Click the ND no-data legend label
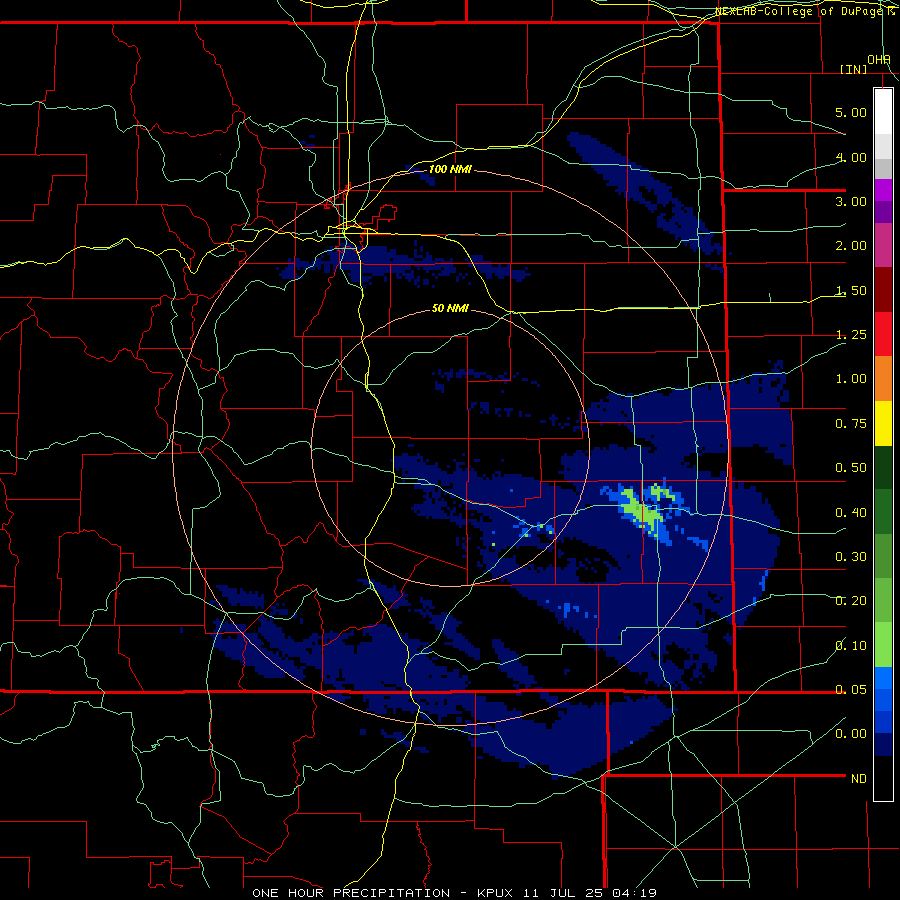Image resolution: width=900 pixels, height=900 pixels. [x=859, y=779]
